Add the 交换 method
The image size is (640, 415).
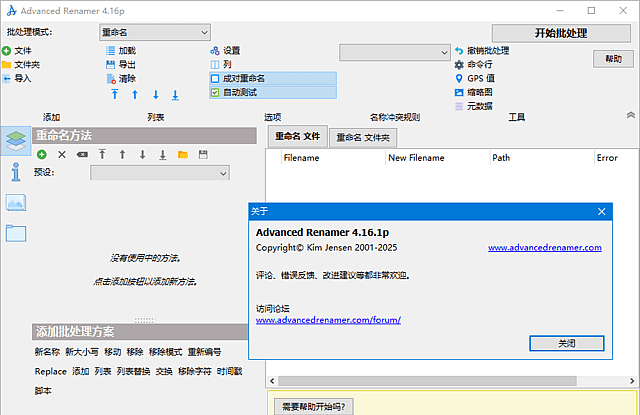point(164,371)
